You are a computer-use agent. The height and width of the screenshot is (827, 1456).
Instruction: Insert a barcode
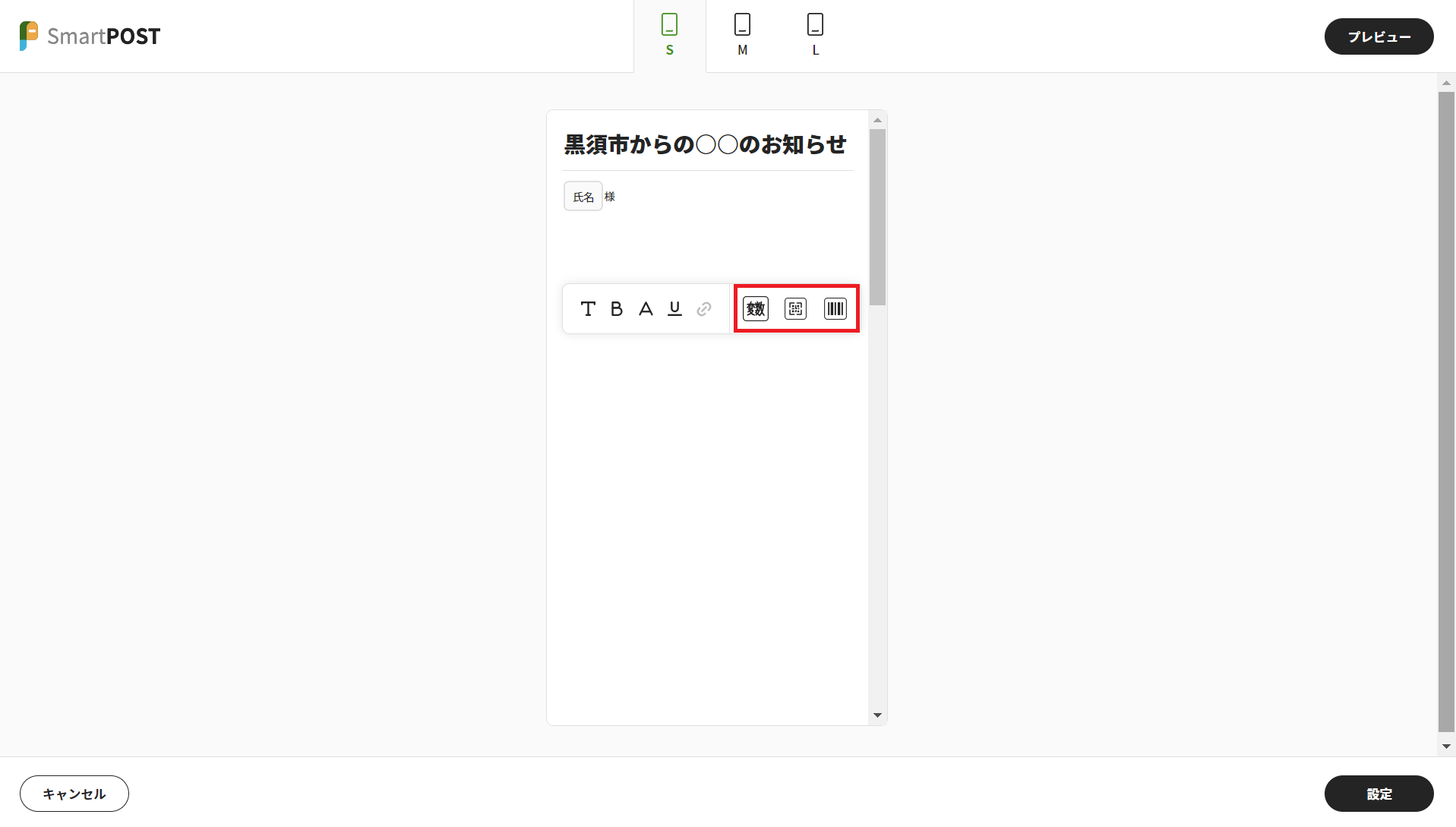click(x=835, y=309)
